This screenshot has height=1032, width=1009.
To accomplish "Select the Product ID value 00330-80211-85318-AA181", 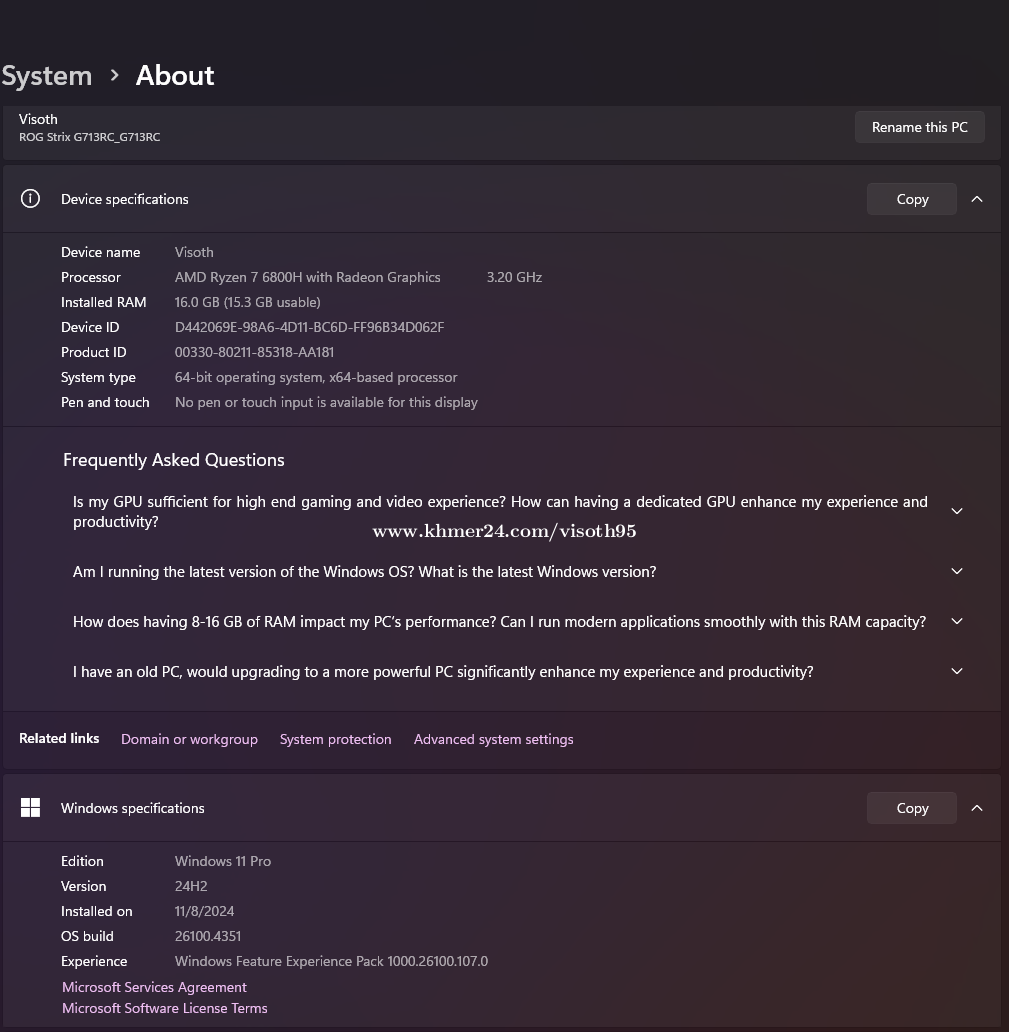I will tap(254, 352).
